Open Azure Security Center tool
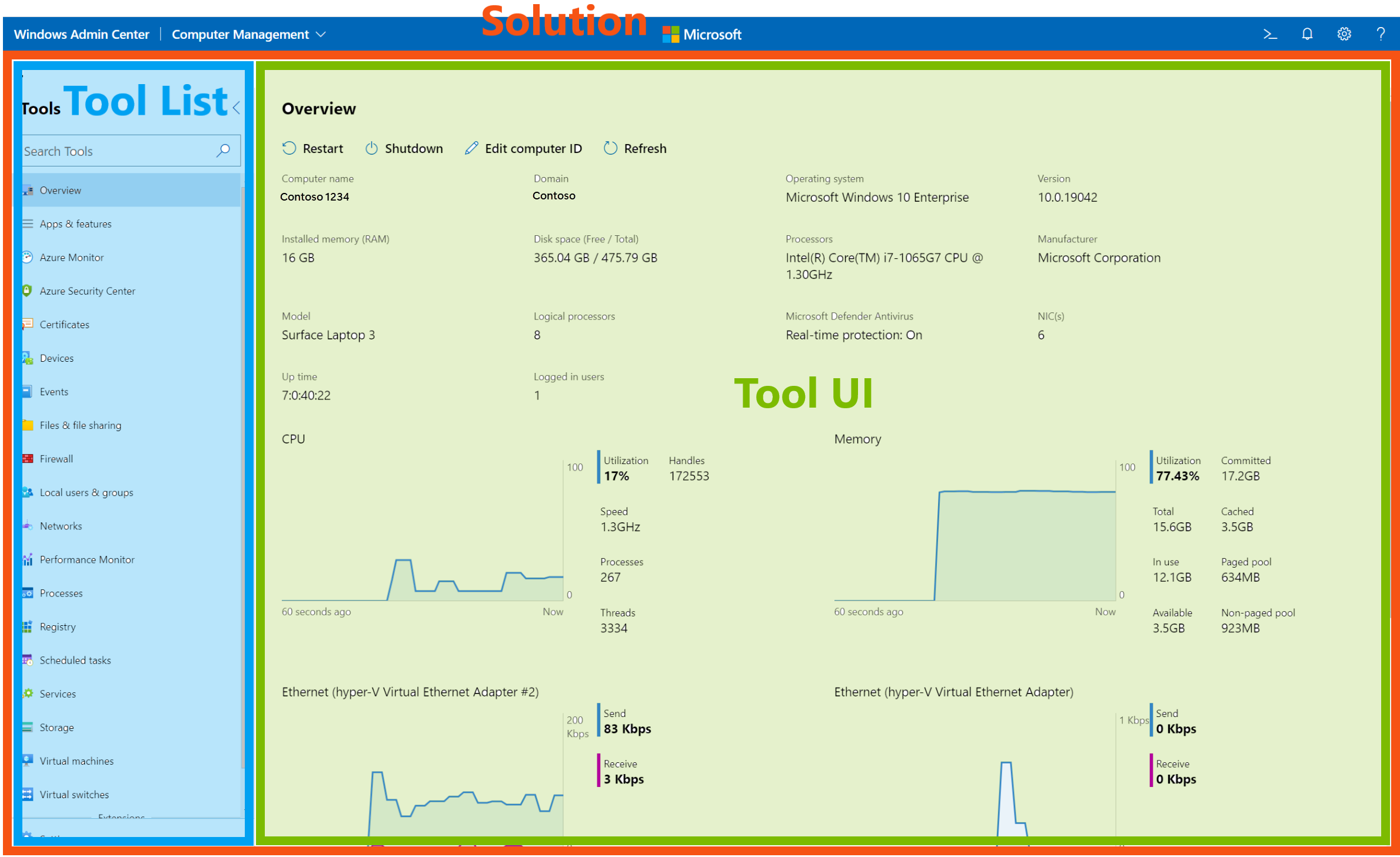This screenshot has width=1400, height=857. [x=89, y=291]
